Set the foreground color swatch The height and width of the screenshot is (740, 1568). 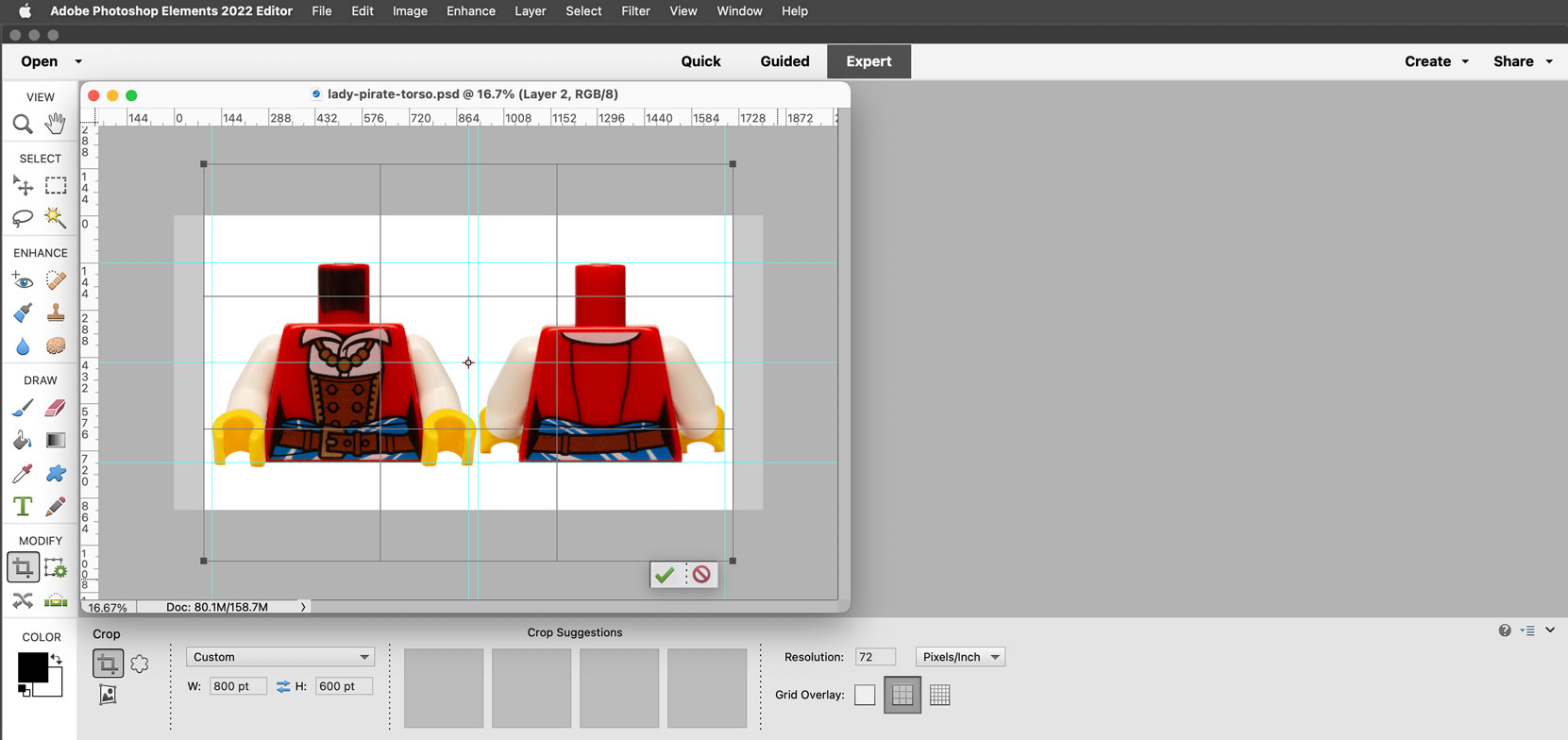coord(32,667)
